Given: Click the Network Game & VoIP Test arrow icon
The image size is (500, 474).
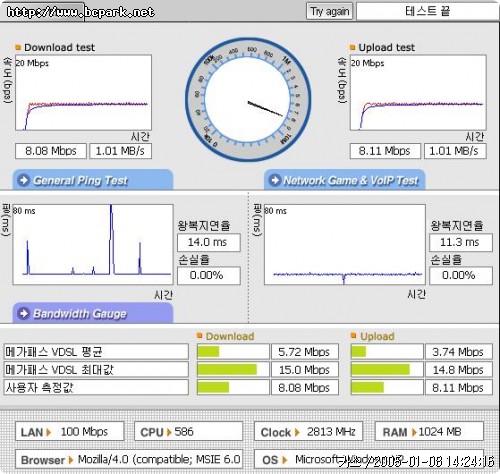Looking at the screenshot, I should pos(275,180).
